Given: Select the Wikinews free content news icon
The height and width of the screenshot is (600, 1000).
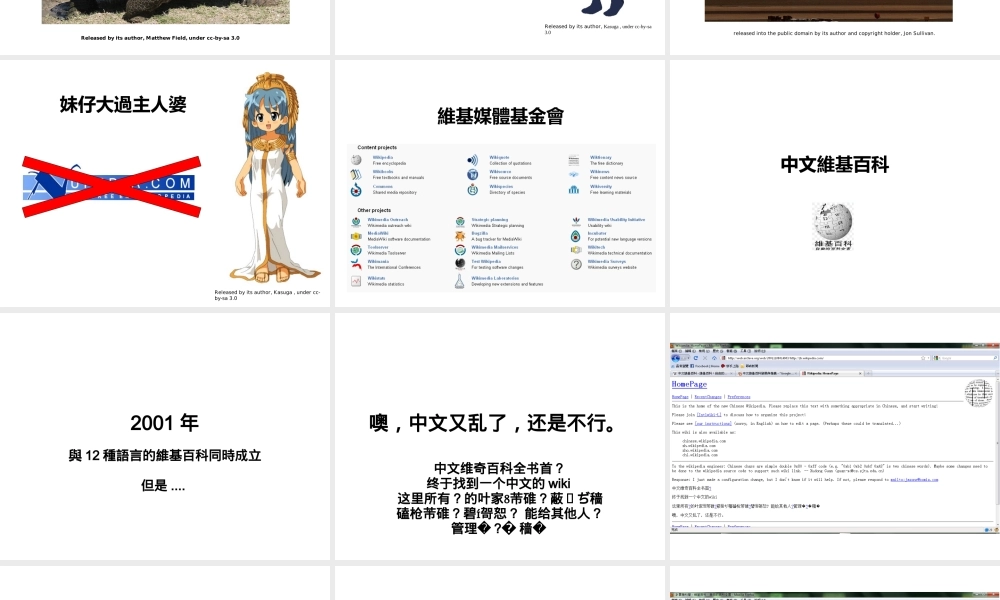Looking at the screenshot, I should 573,174.
